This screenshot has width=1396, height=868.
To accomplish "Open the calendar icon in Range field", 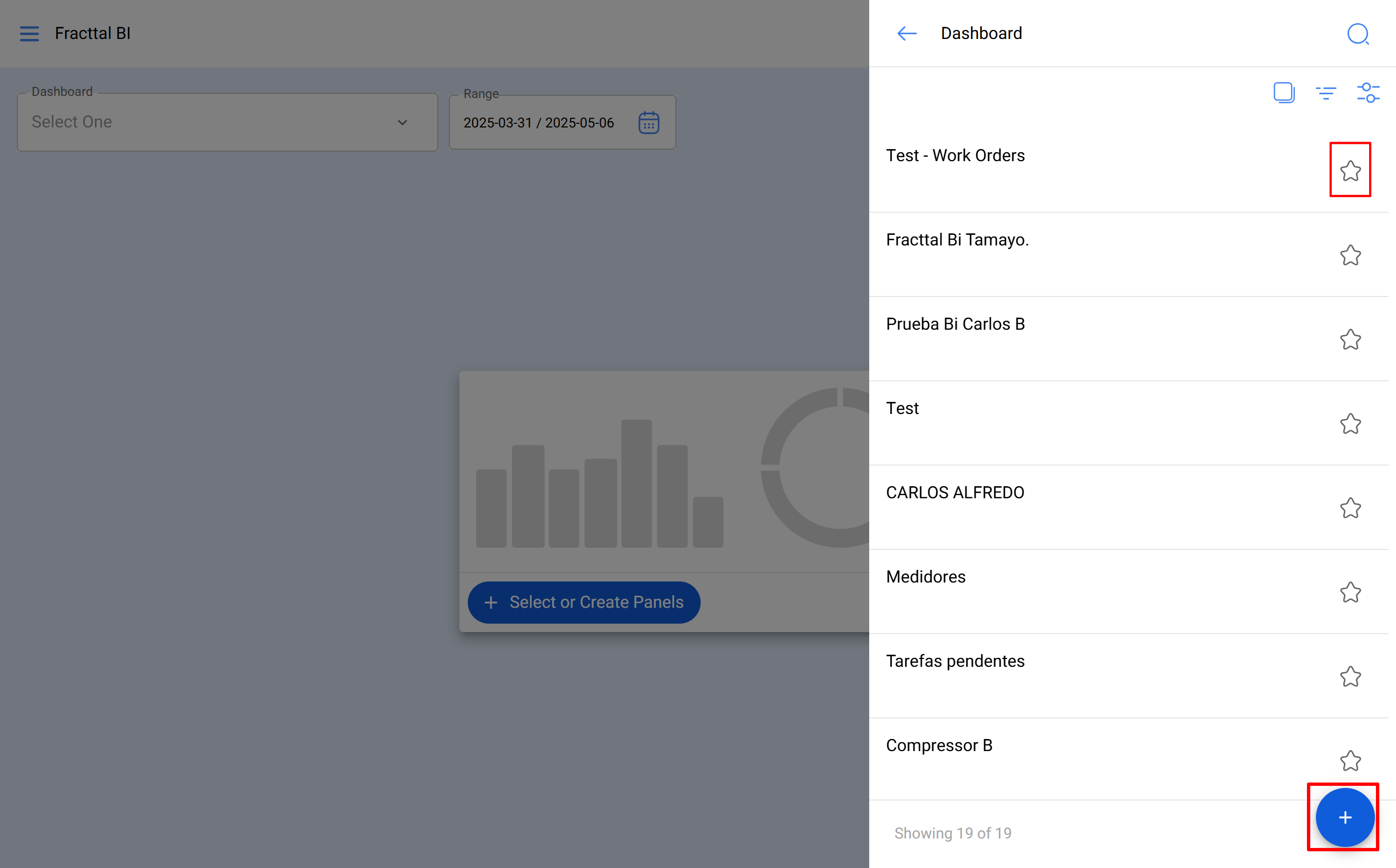I will click(x=648, y=122).
